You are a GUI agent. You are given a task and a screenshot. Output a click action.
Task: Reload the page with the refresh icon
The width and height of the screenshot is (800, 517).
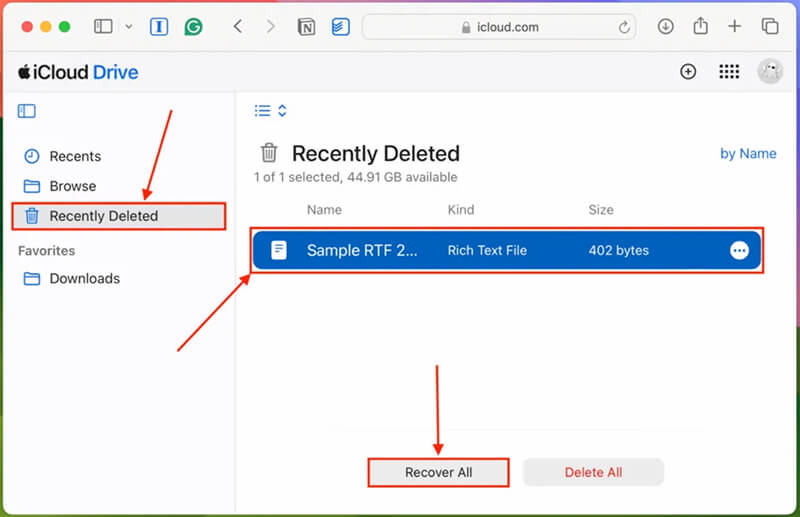coord(624,27)
